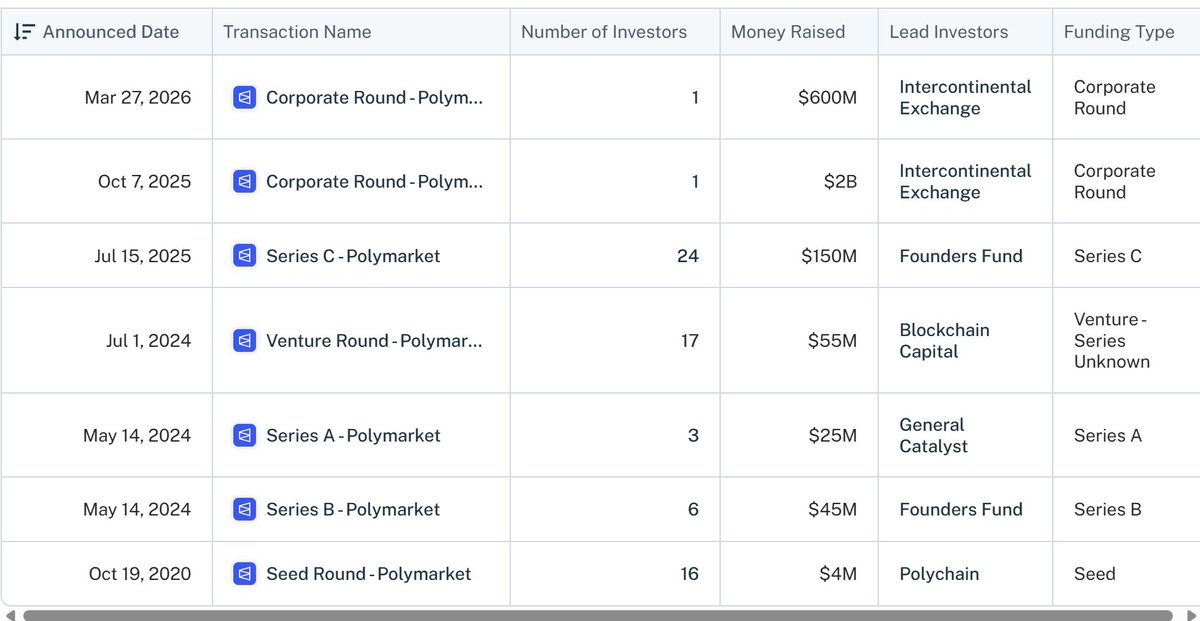The height and width of the screenshot is (621, 1200).
Task: Click the sort icon beside Announced Date
Action: tap(23, 32)
